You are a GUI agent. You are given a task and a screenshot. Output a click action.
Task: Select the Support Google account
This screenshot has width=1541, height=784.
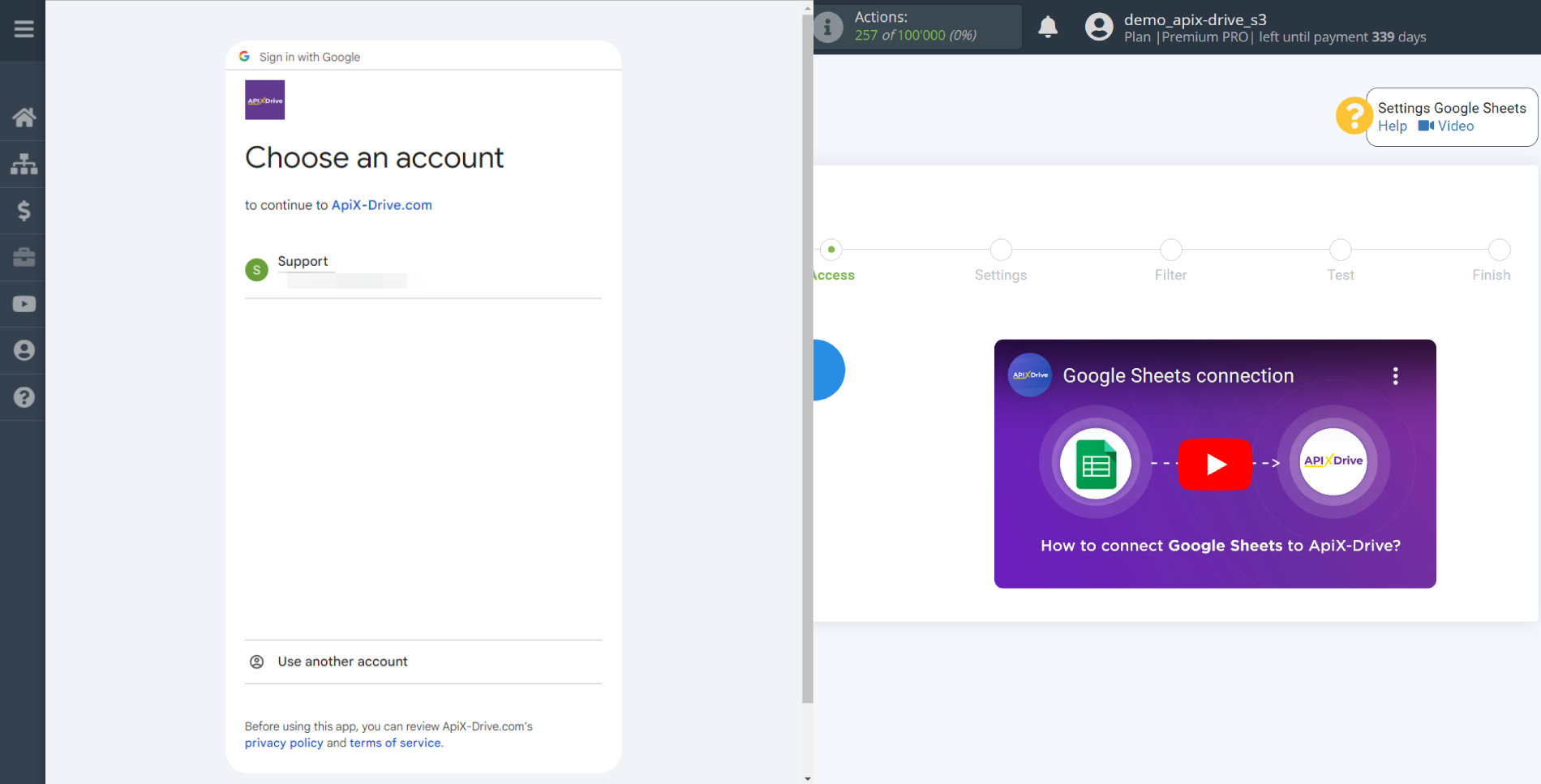[423, 270]
